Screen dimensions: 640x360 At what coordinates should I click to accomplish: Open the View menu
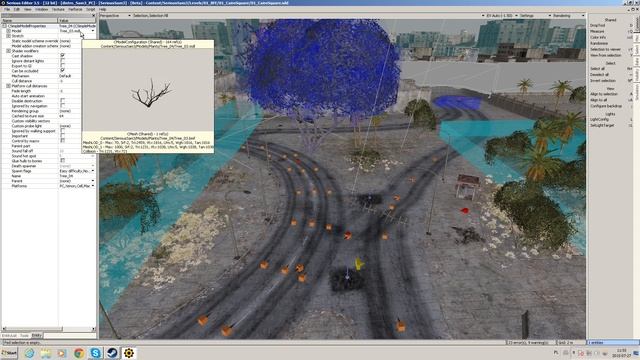[28, 9]
